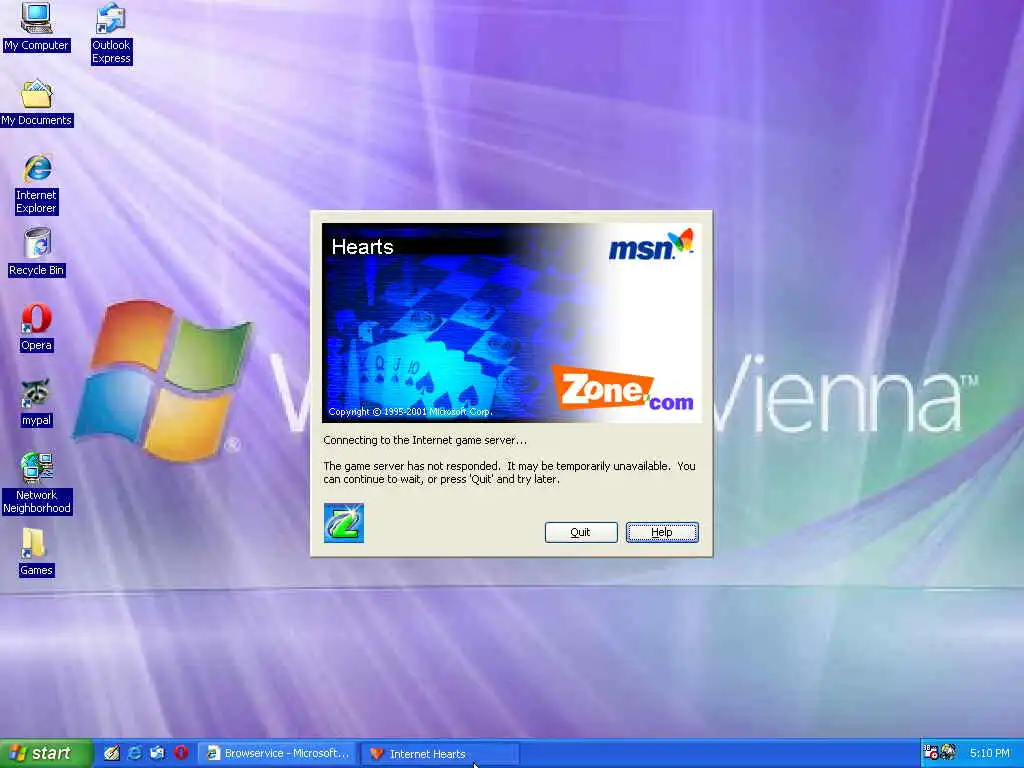
Task: Launch Outlook Express from quick launch
Action: tap(157, 753)
